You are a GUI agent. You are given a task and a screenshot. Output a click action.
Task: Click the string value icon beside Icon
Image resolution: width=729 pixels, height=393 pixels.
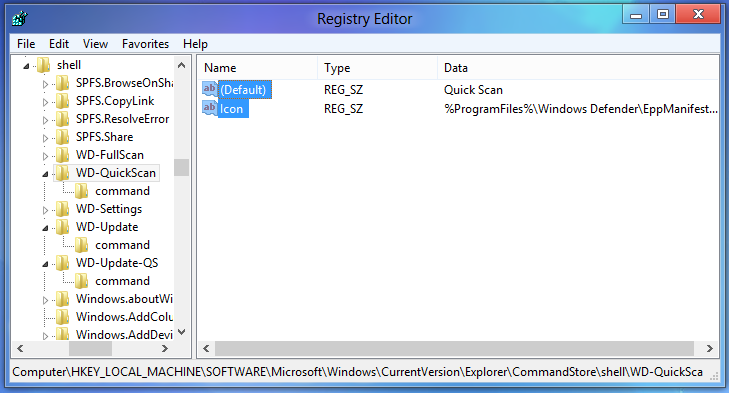pyautogui.click(x=210, y=108)
